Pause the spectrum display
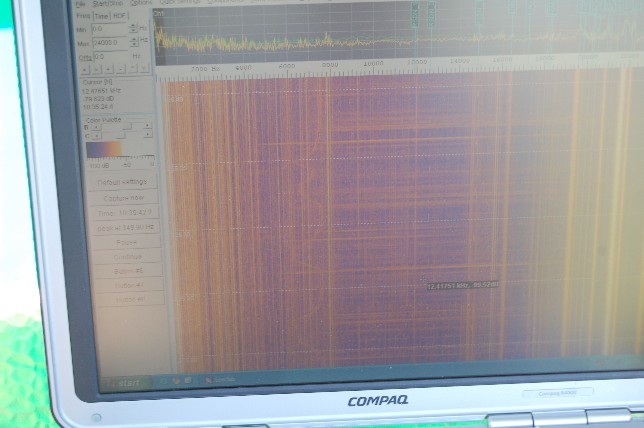644x428 pixels. (x=126, y=242)
